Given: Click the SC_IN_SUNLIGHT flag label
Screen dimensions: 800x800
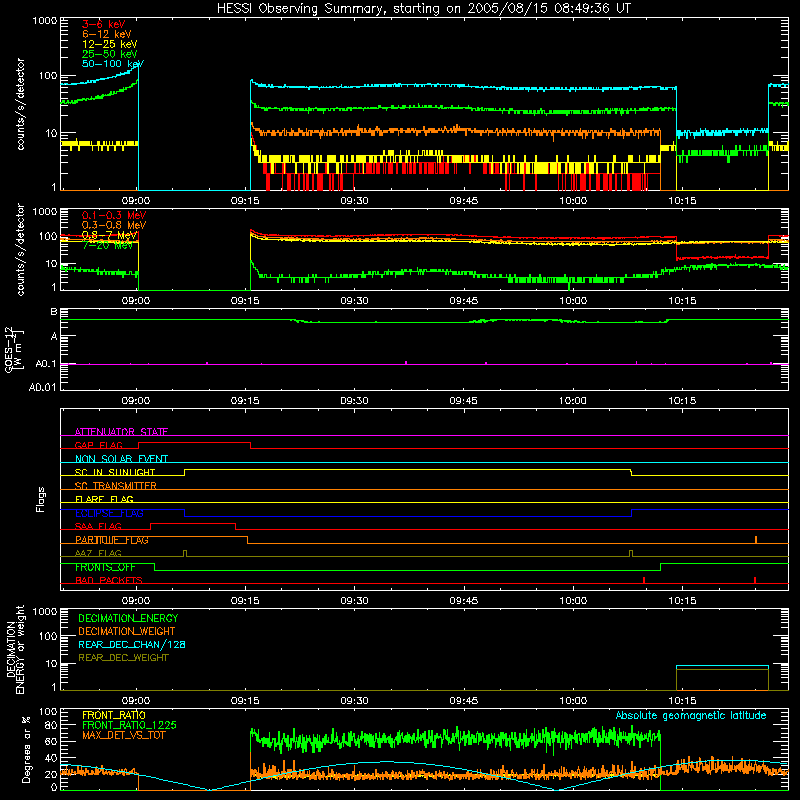Looking at the screenshot, I should tap(115, 472).
